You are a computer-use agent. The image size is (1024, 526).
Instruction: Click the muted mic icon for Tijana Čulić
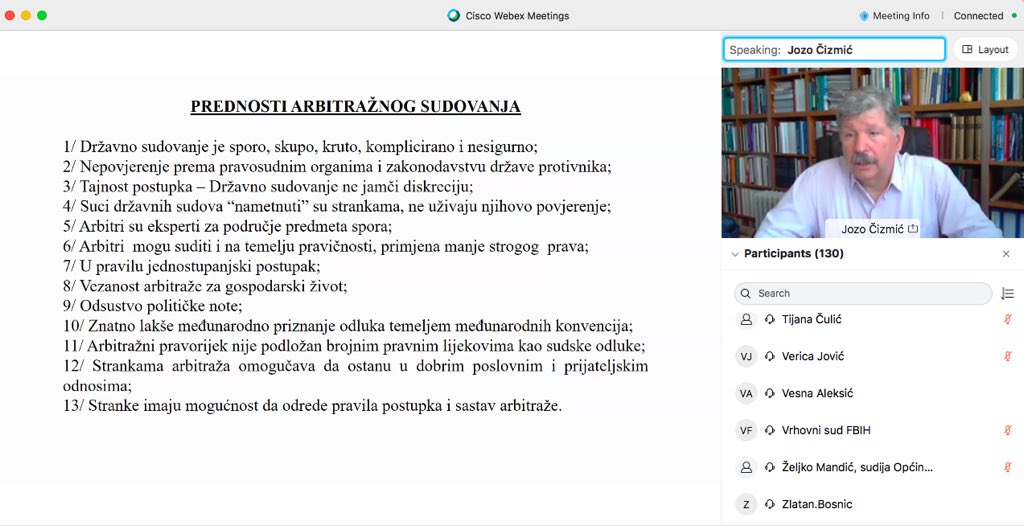point(1008,319)
